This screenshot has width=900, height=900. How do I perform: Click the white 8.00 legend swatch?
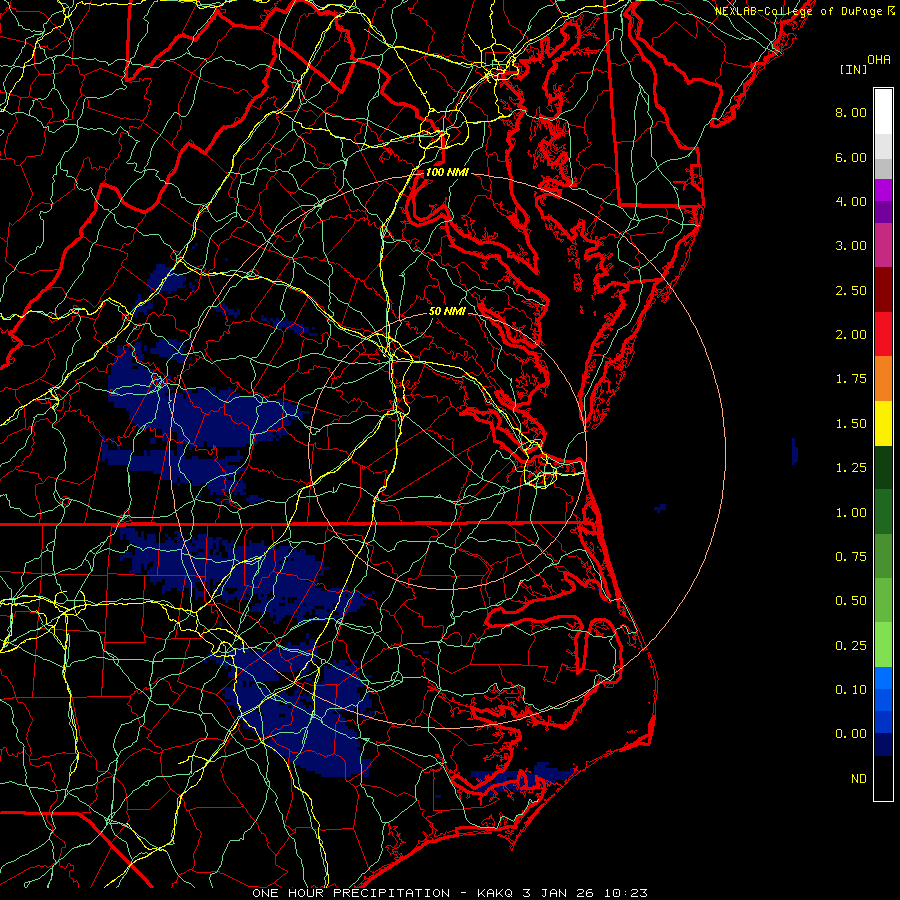coord(883,112)
